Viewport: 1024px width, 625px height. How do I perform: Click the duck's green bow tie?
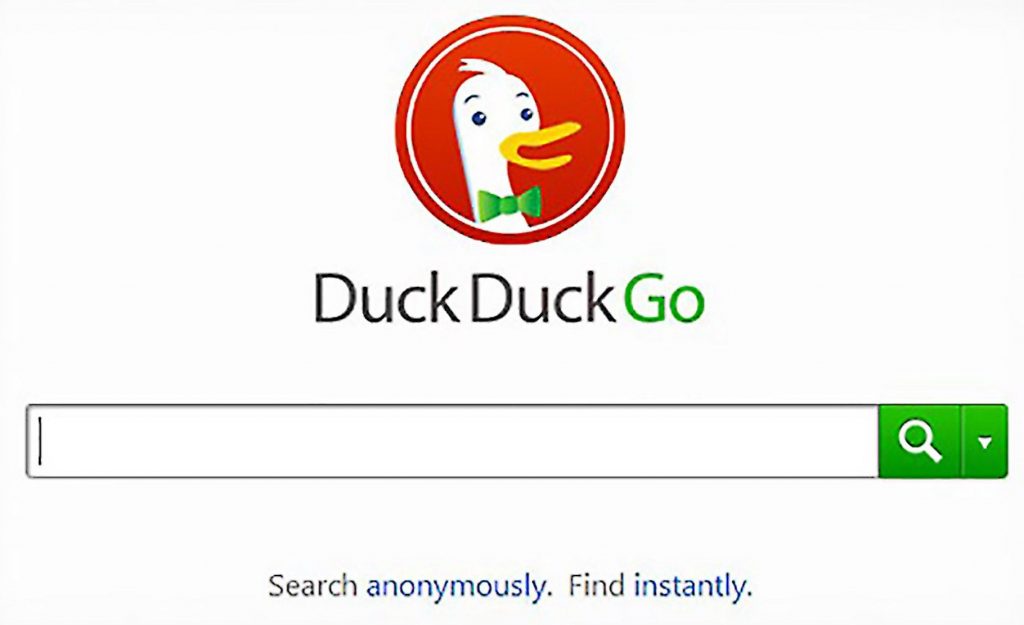click(509, 203)
